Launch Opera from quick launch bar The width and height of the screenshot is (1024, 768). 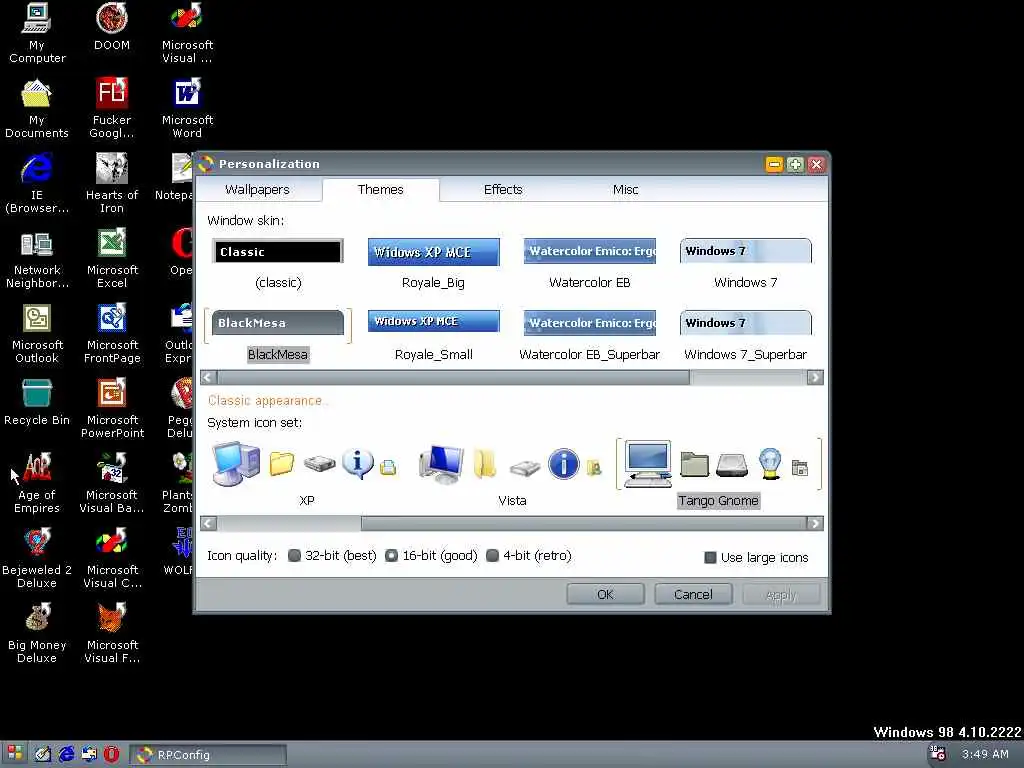pyautogui.click(x=112, y=754)
